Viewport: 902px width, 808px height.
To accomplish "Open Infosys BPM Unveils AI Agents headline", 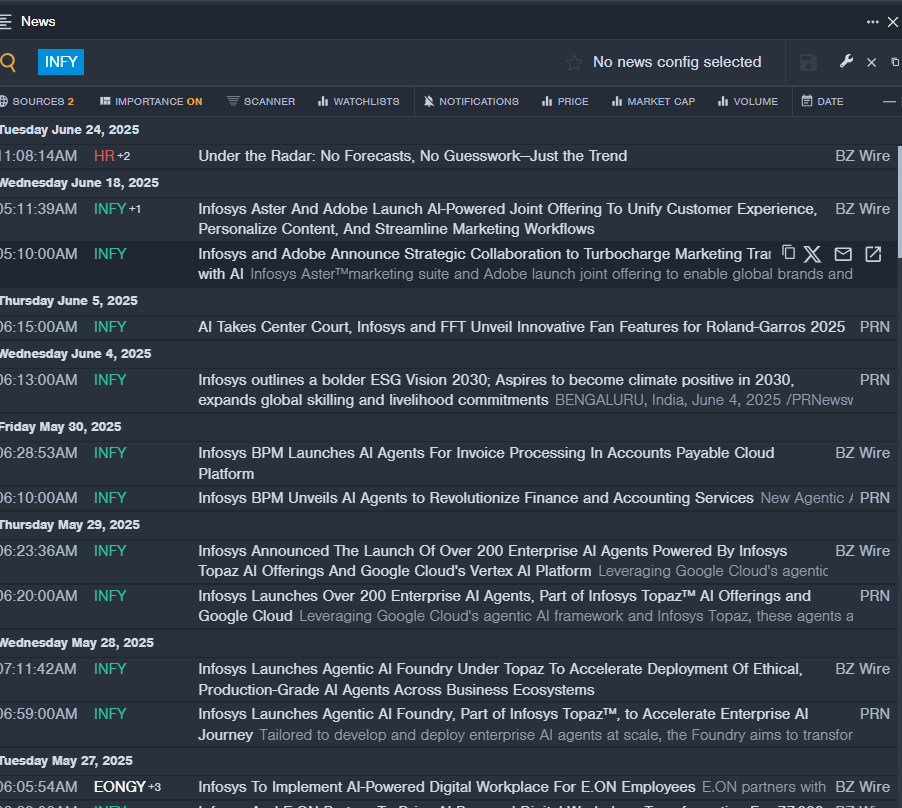I will point(476,497).
